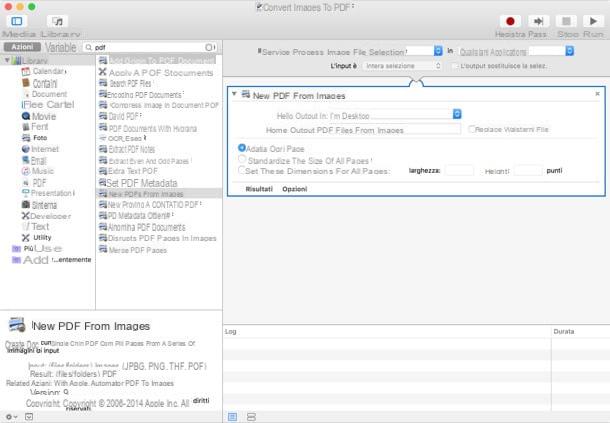Select Standardize The Size Of All Pages

(242, 159)
